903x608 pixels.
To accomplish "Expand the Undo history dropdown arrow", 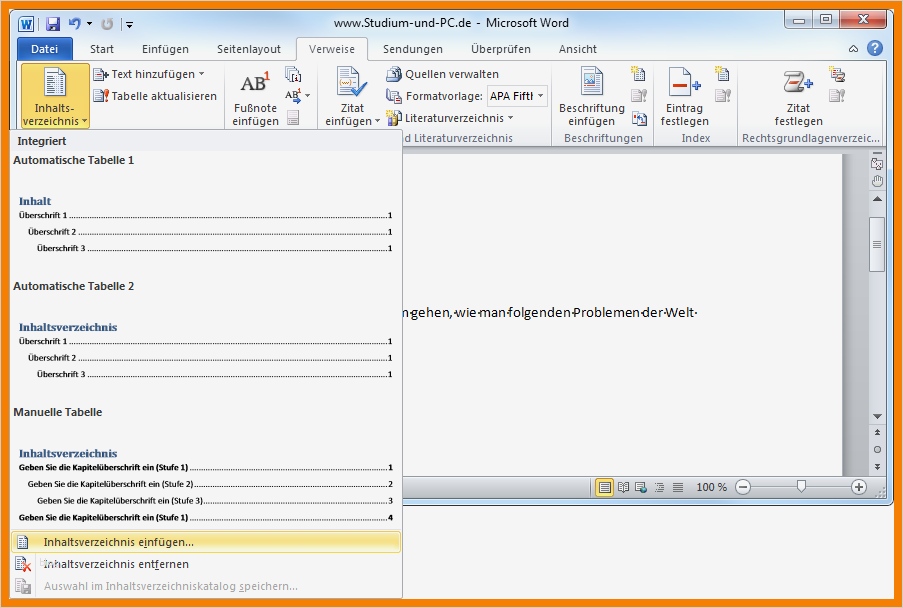I will tap(89, 24).
